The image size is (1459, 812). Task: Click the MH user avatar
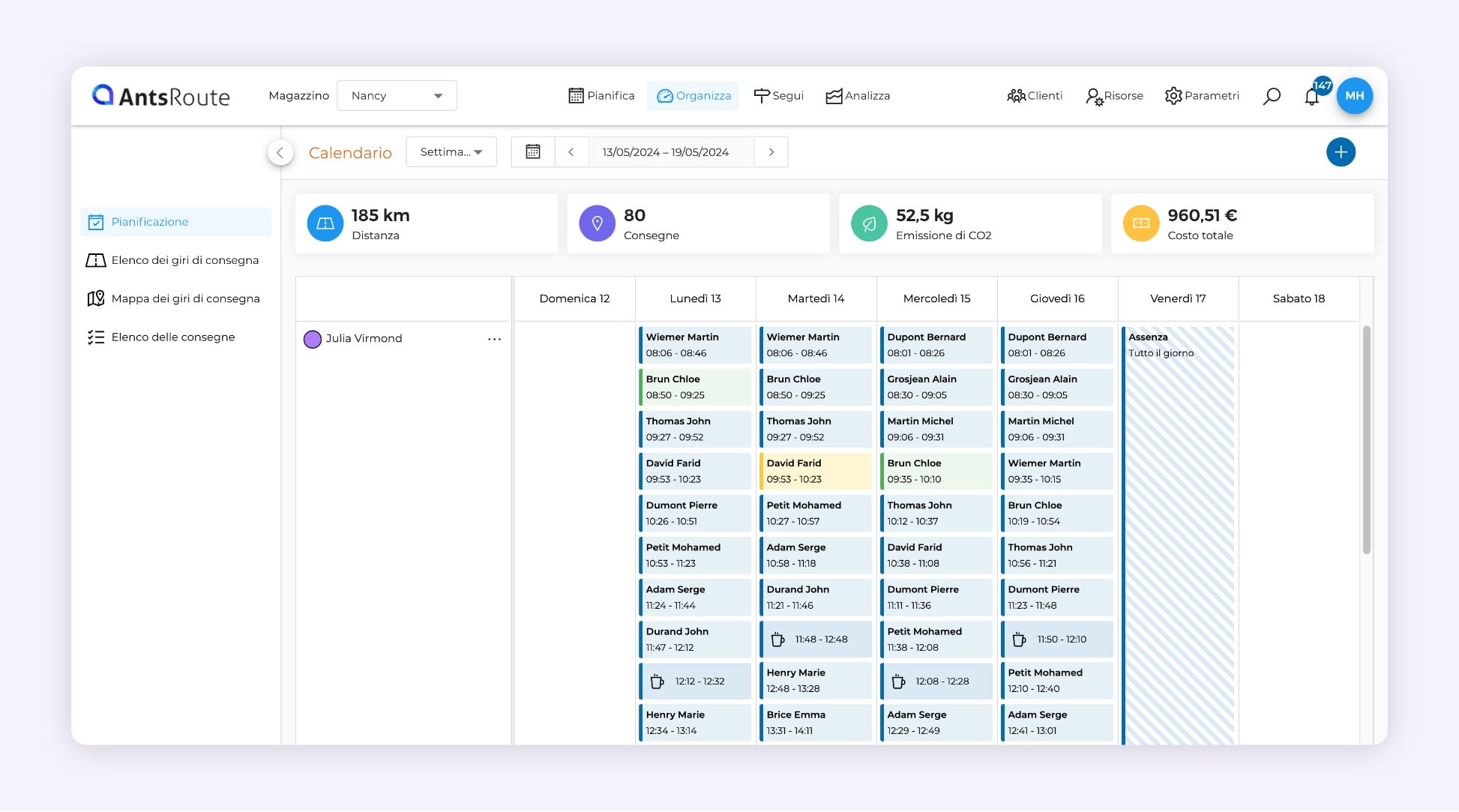(1354, 96)
